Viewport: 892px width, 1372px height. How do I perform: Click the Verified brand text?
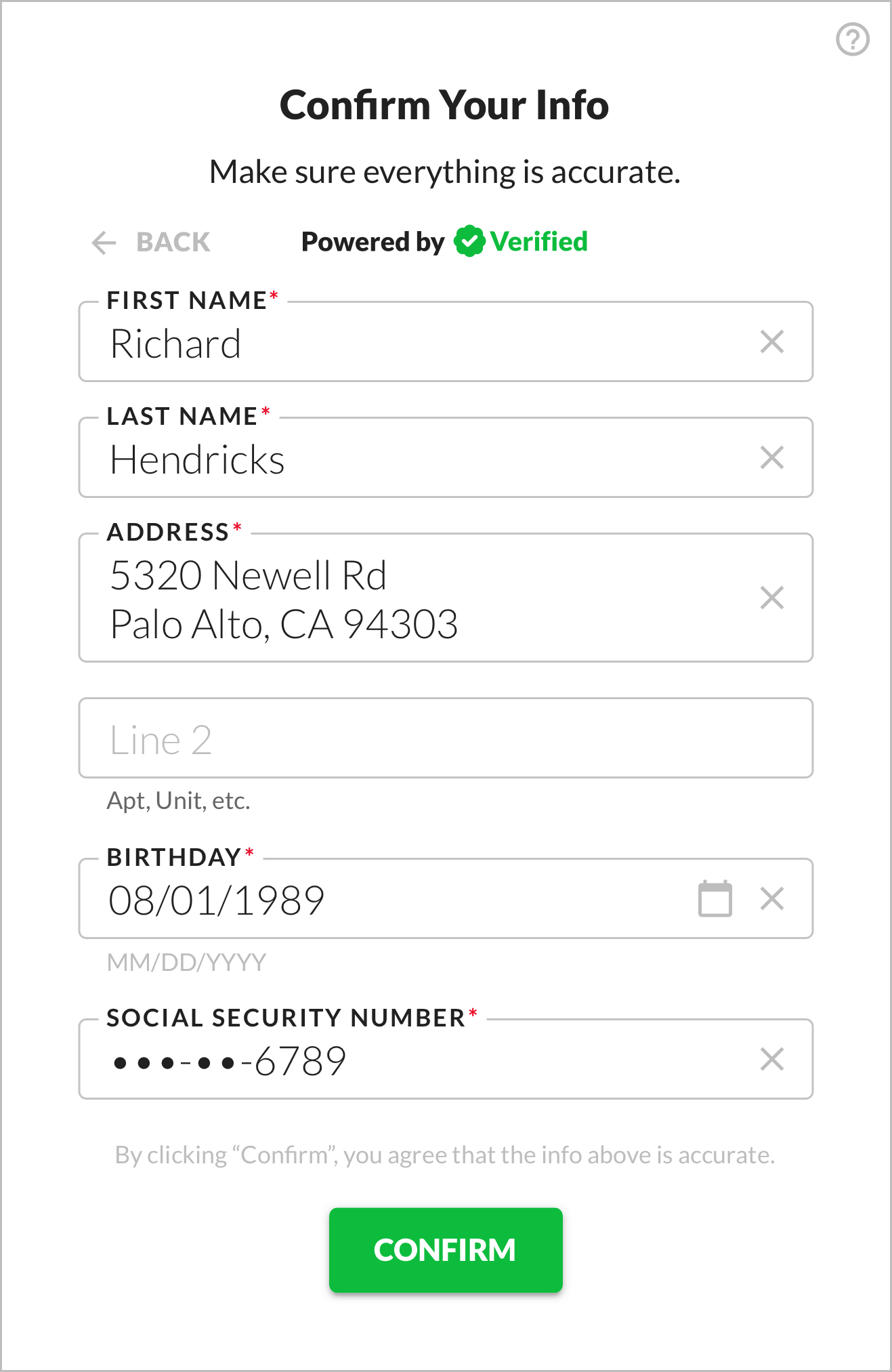coord(538,242)
